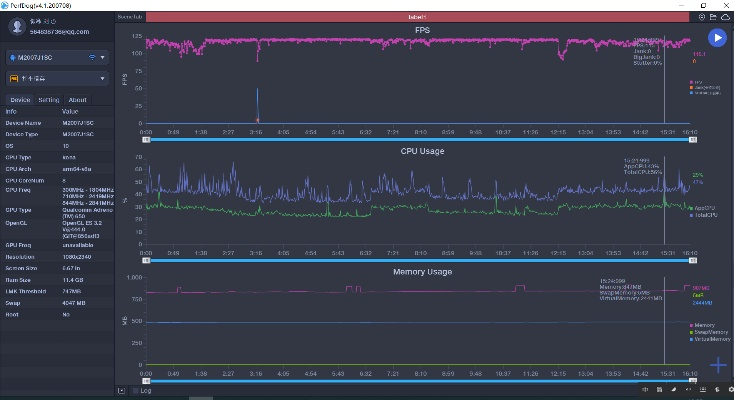
Task: Open the settings gear icon at top right
Action: (x=702, y=17)
